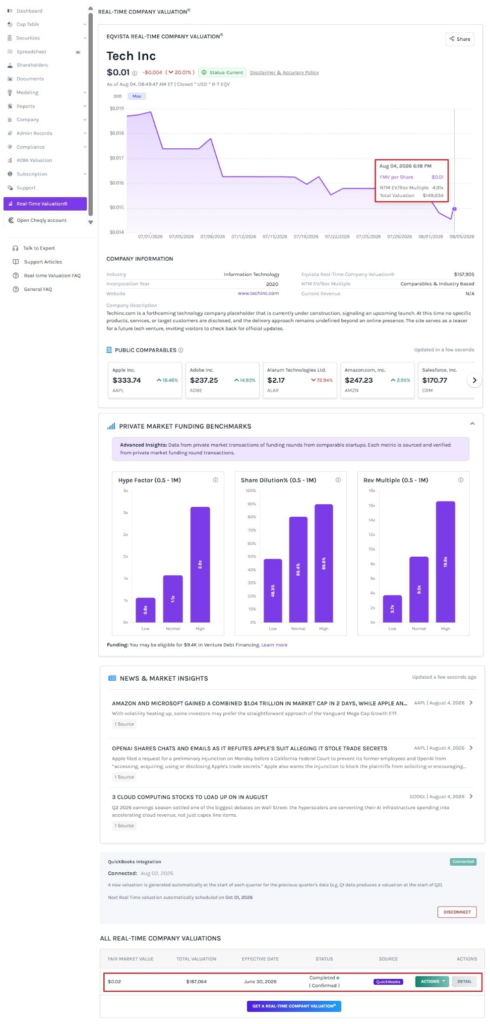Click the sidebar scrollbar down arrow
The width and height of the screenshot is (490, 1024).
tap(91, 223)
